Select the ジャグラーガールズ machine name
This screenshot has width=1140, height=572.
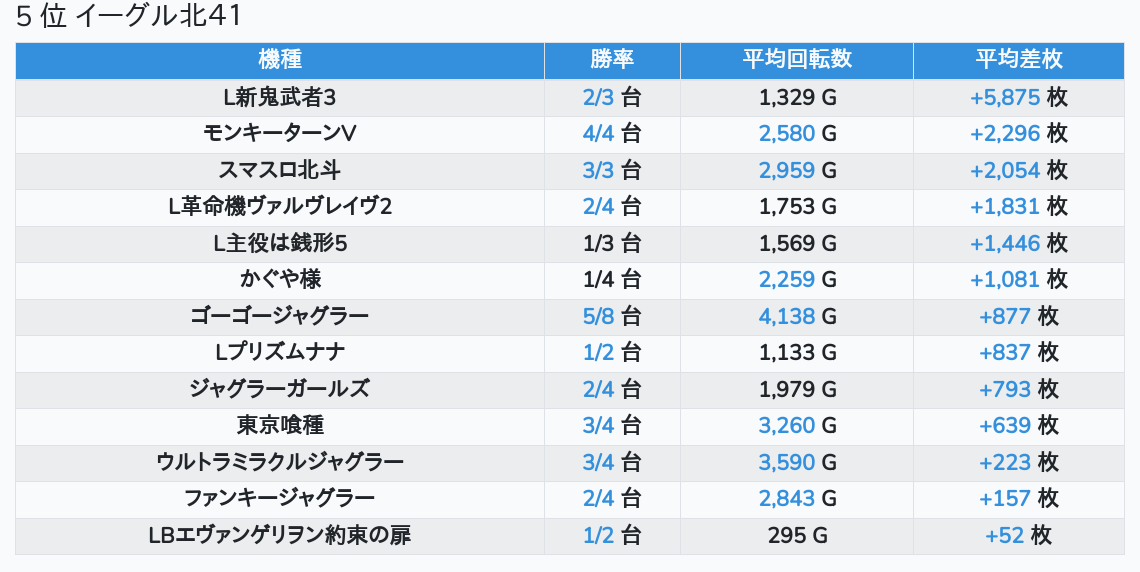pyautogui.click(x=280, y=390)
